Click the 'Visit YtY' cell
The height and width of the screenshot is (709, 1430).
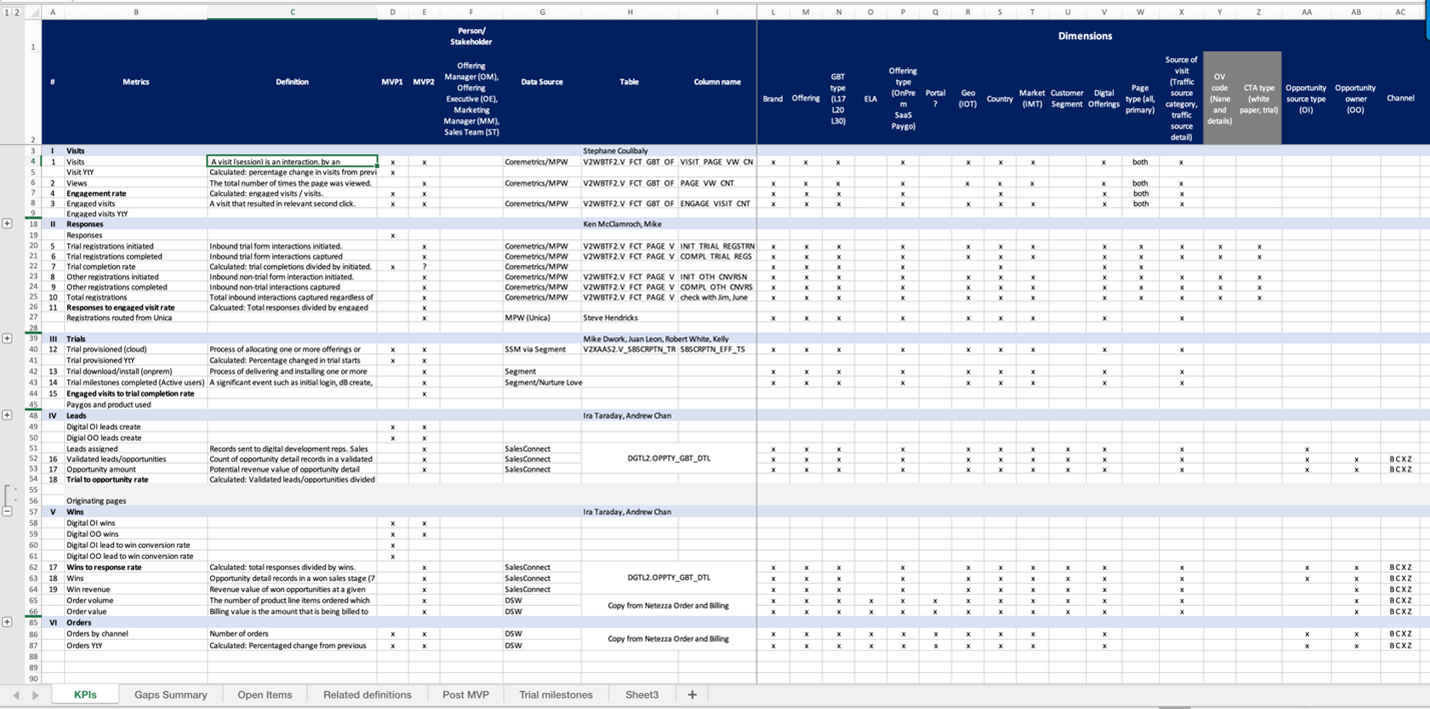coord(136,172)
